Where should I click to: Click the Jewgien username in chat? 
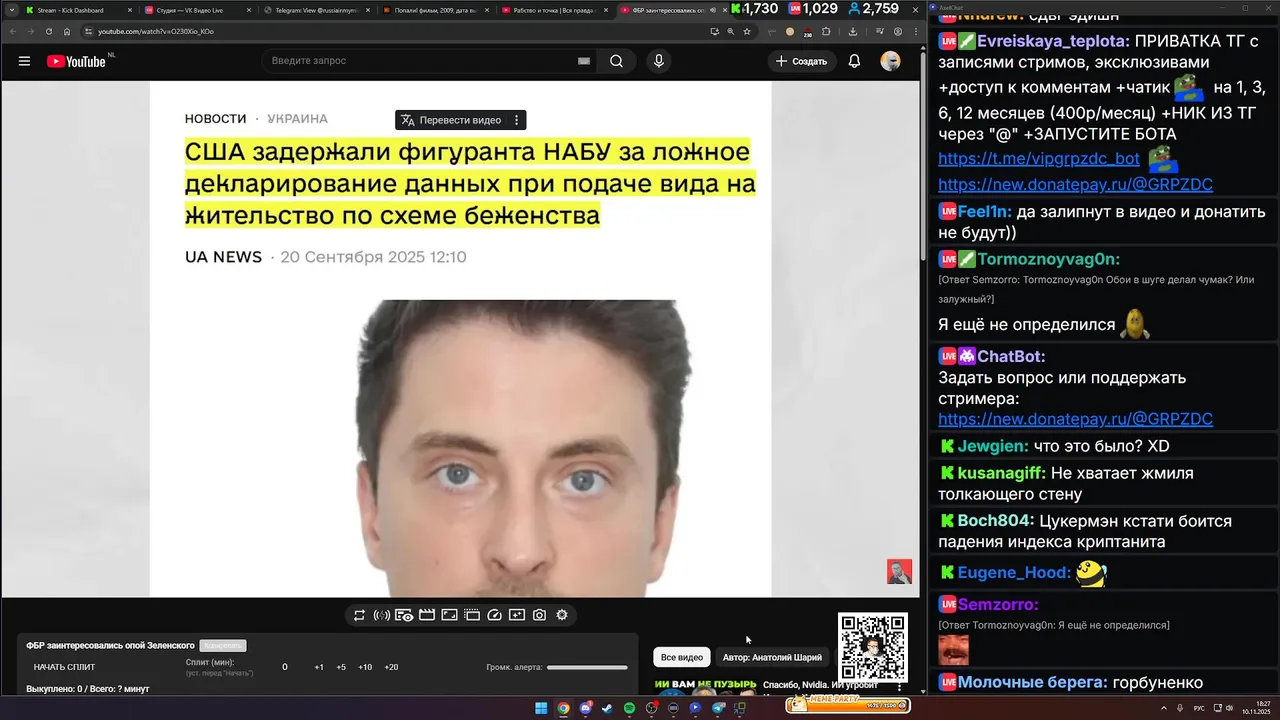tap(993, 446)
